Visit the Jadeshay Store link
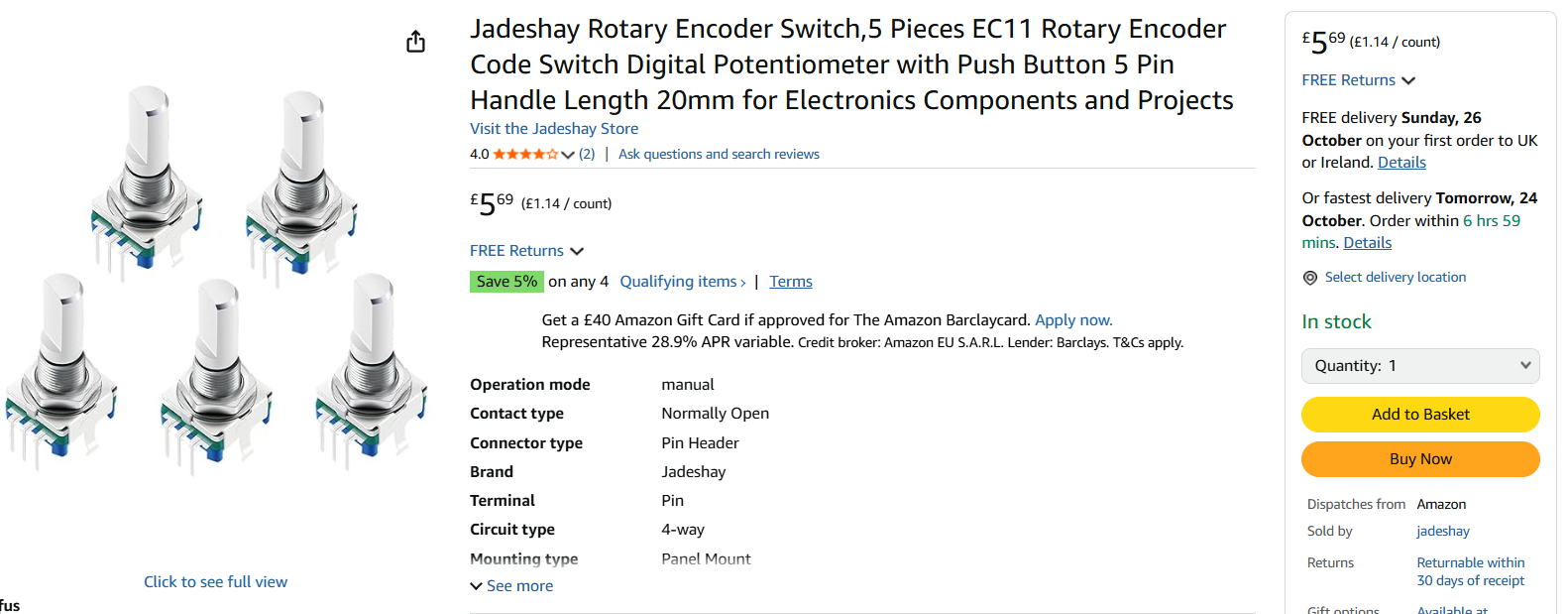The width and height of the screenshot is (1568, 614). (x=553, y=129)
